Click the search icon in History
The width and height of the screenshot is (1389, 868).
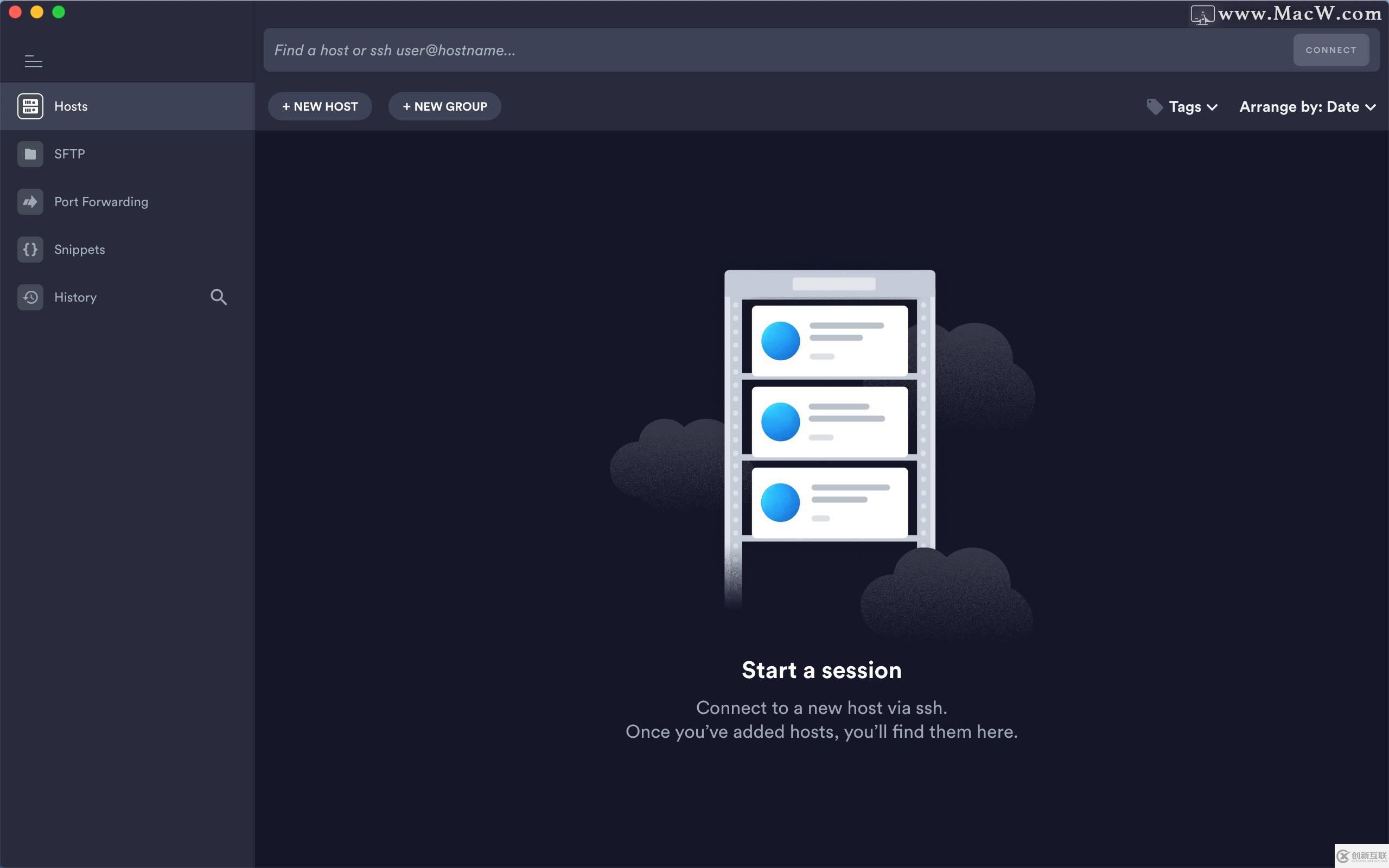click(218, 297)
